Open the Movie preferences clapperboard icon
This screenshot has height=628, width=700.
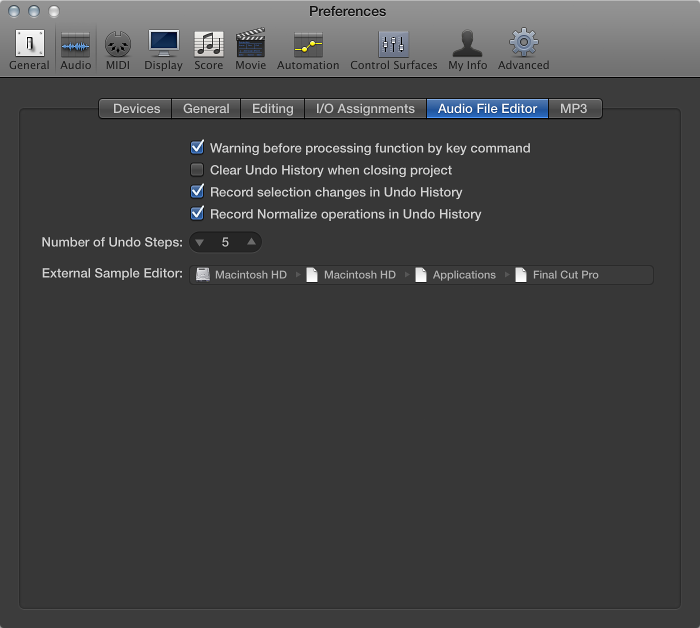coord(250,43)
